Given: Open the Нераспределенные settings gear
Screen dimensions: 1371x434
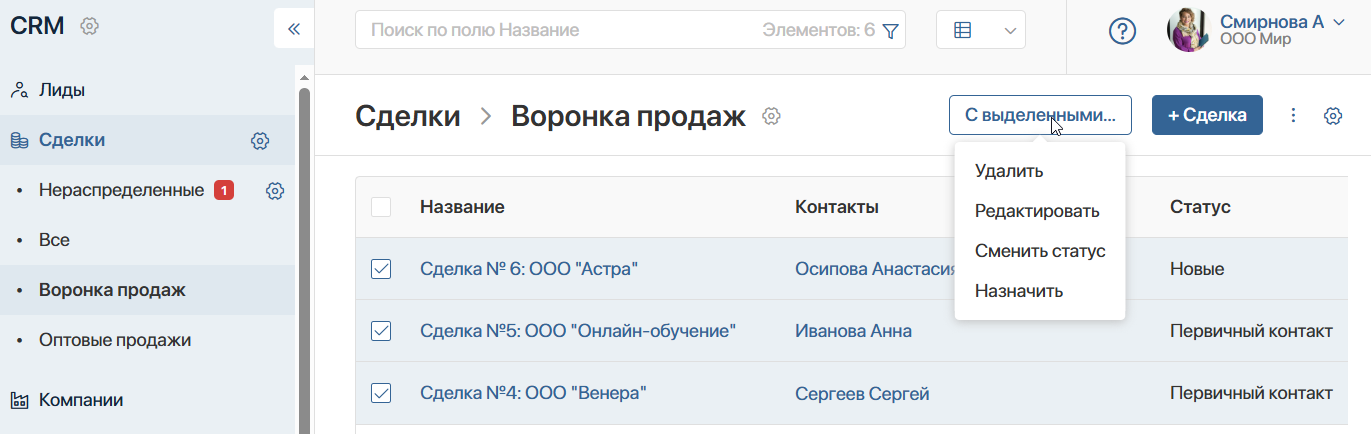Looking at the screenshot, I should coord(275,190).
